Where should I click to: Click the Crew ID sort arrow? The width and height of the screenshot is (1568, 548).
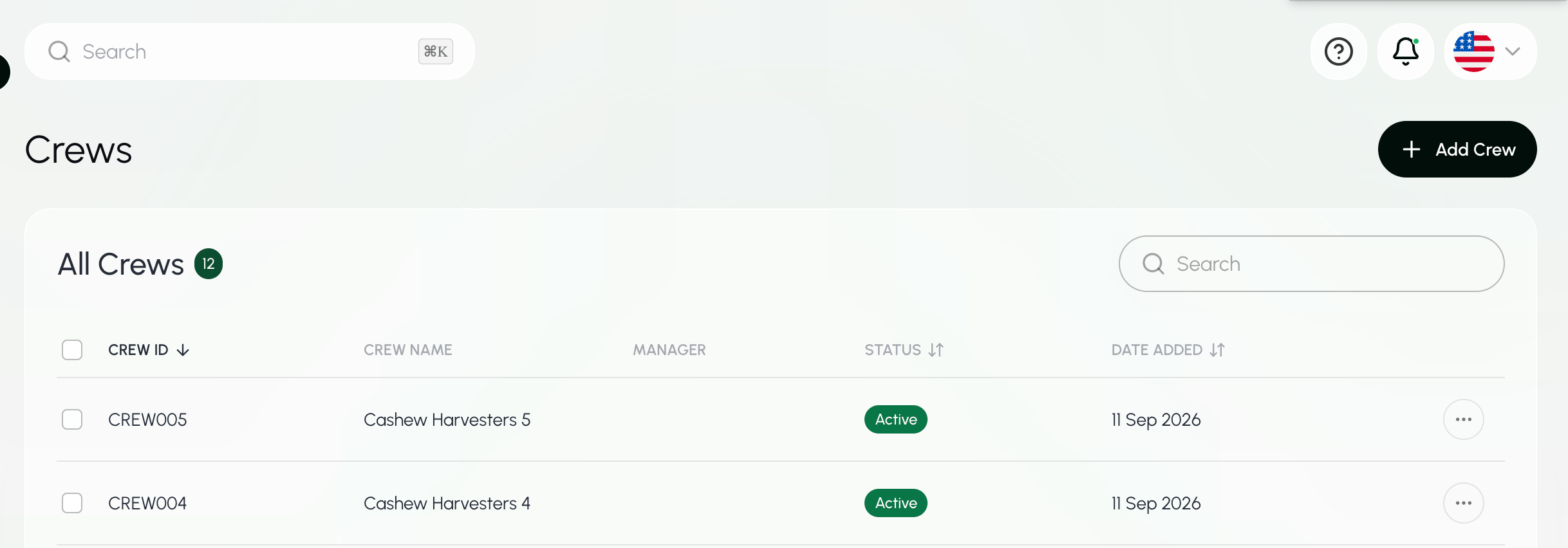coord(183,350)
